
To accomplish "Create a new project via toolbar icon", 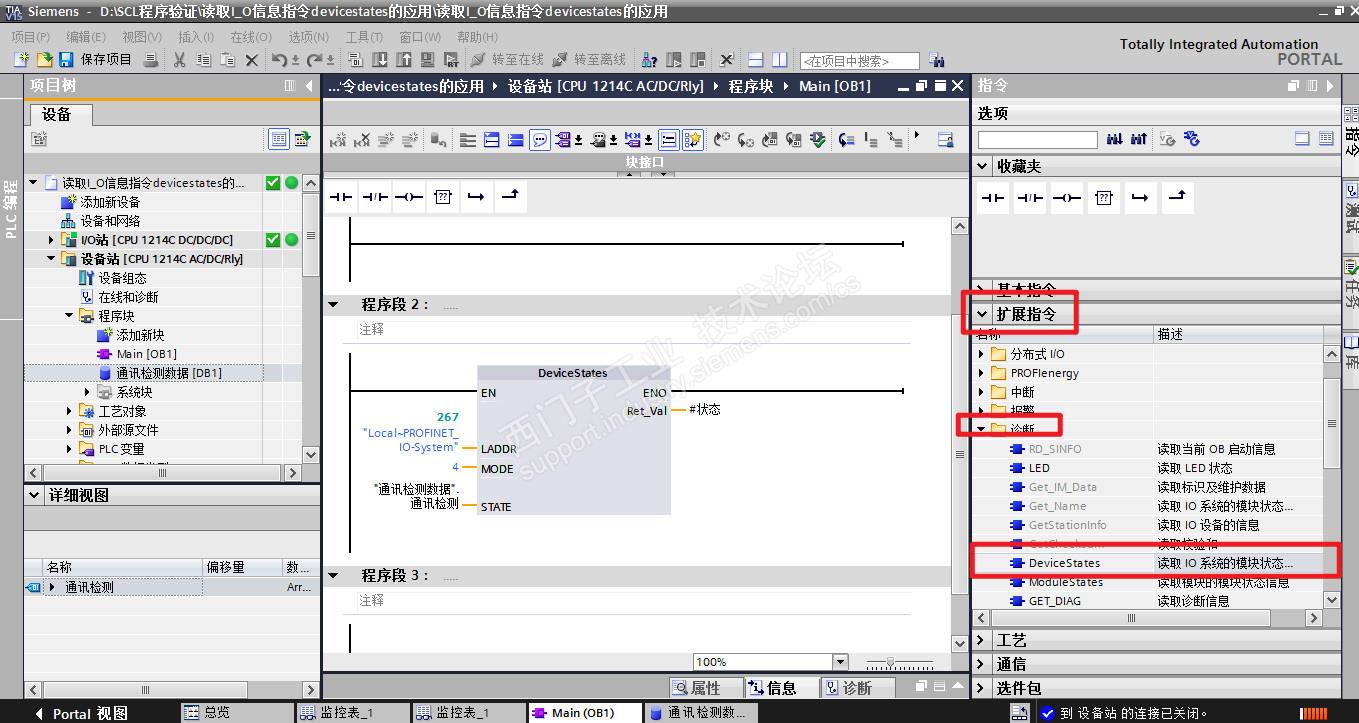I will point(21,60).
